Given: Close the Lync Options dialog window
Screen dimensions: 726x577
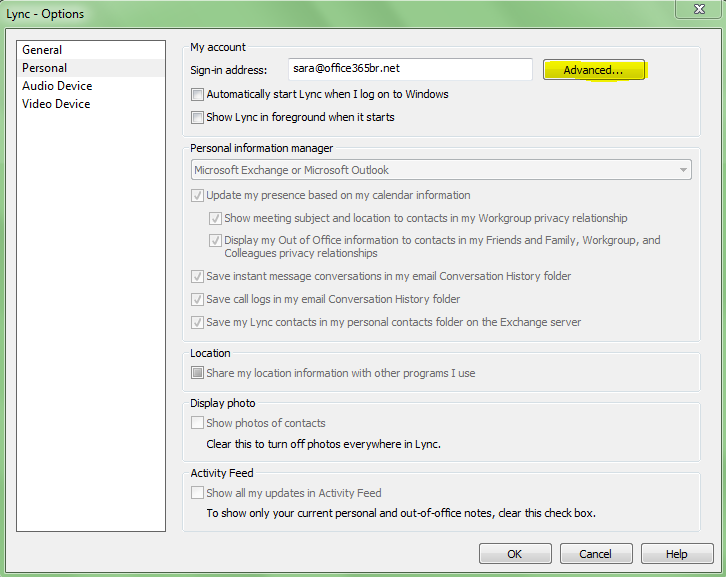Looking at the screenshot, I should [700, 9].
